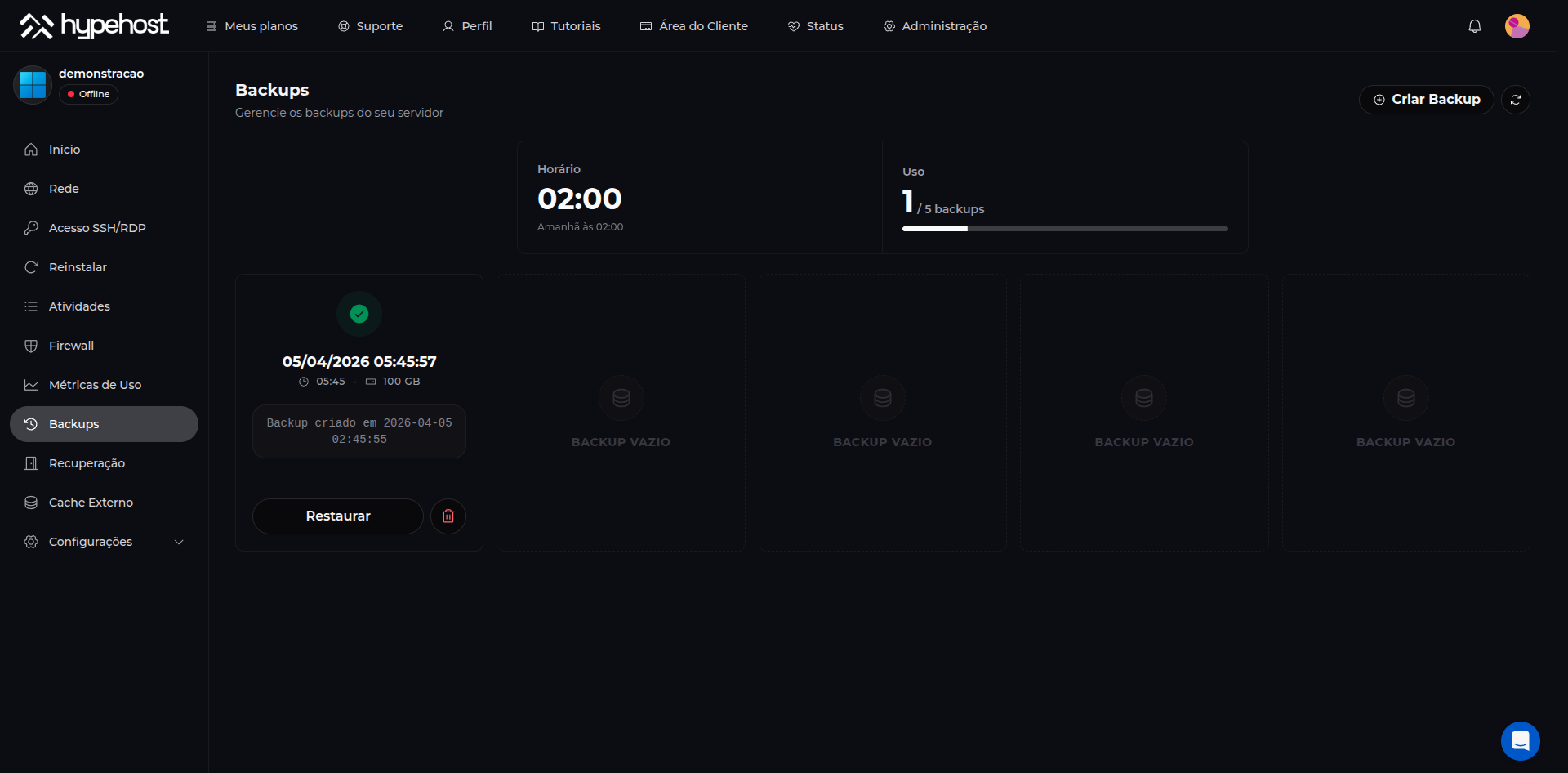Delete the 05/04/2026 backup via trash icon
This screenshot has height=773, width=1568.
pos(448,516)
